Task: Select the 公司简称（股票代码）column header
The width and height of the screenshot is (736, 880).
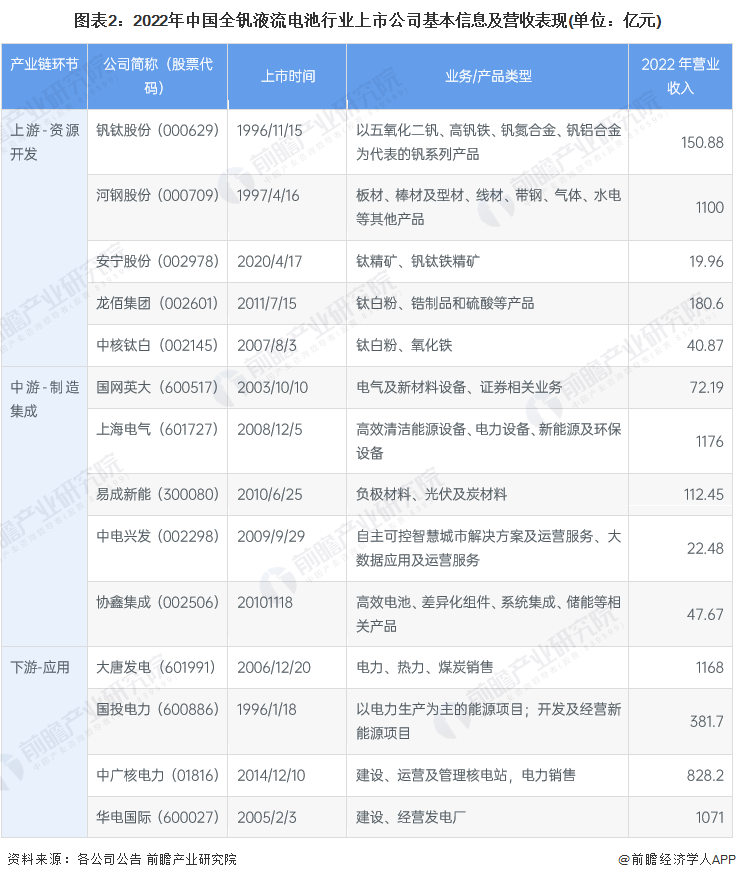Action: [x=158, y=76]
